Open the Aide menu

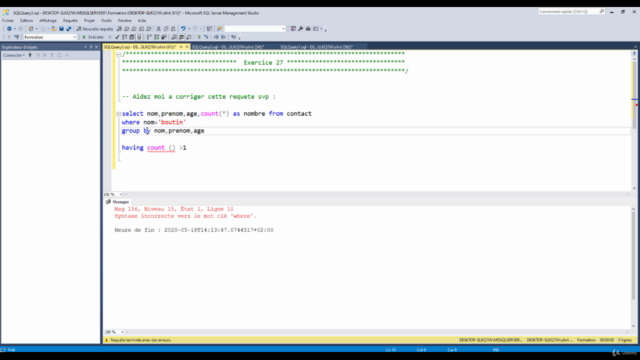point(142,20)
